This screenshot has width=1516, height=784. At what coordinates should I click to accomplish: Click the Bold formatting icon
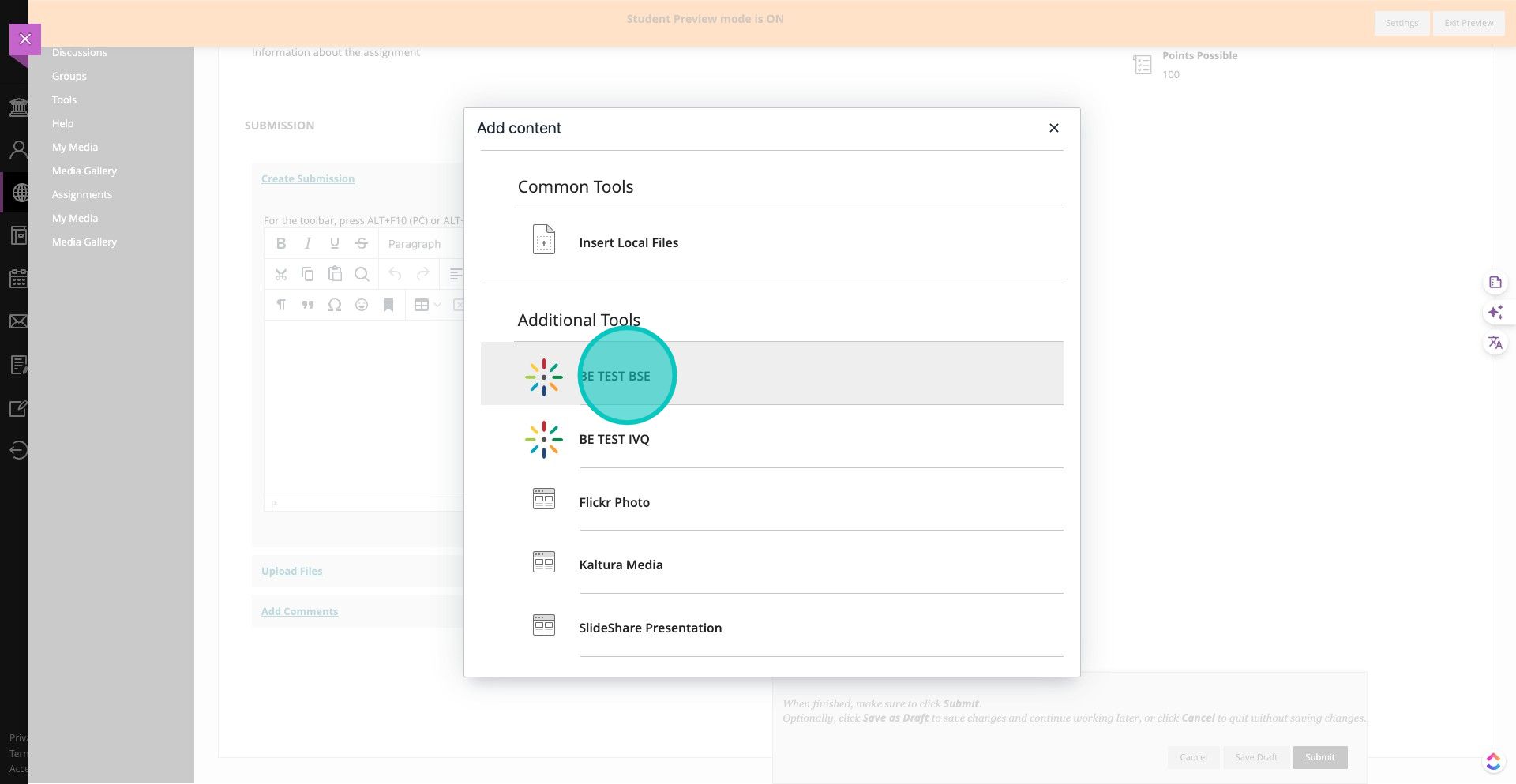(x=281, y=244)
